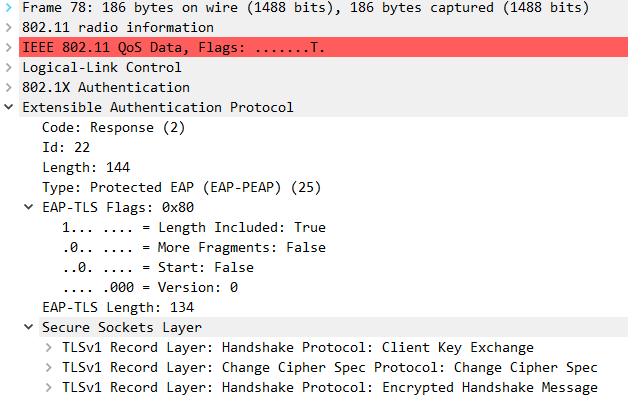Expand the Frame 78 tree node
This screenshot has width=628, height=404.
click(10, 7)
